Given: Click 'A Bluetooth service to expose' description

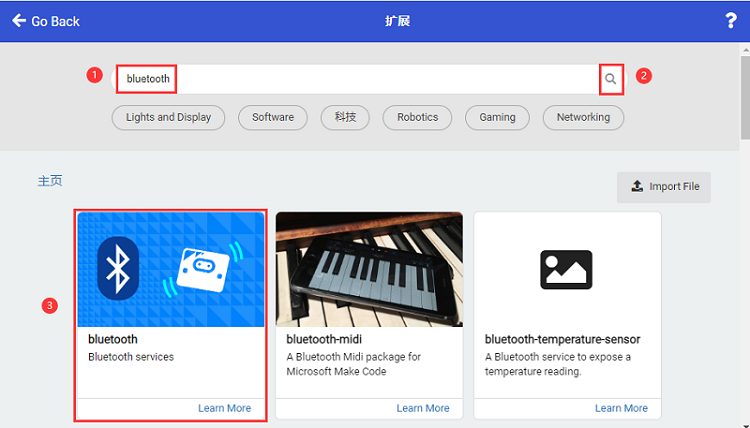Looking at the screenshot, I should coord(558,364).
